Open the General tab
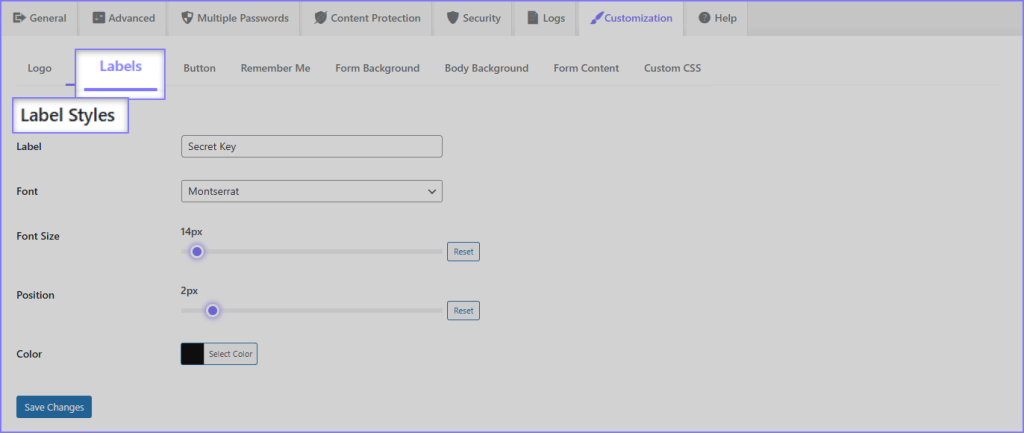The image size is (1024, 433). pyautogui.click(x=40, y=18)
